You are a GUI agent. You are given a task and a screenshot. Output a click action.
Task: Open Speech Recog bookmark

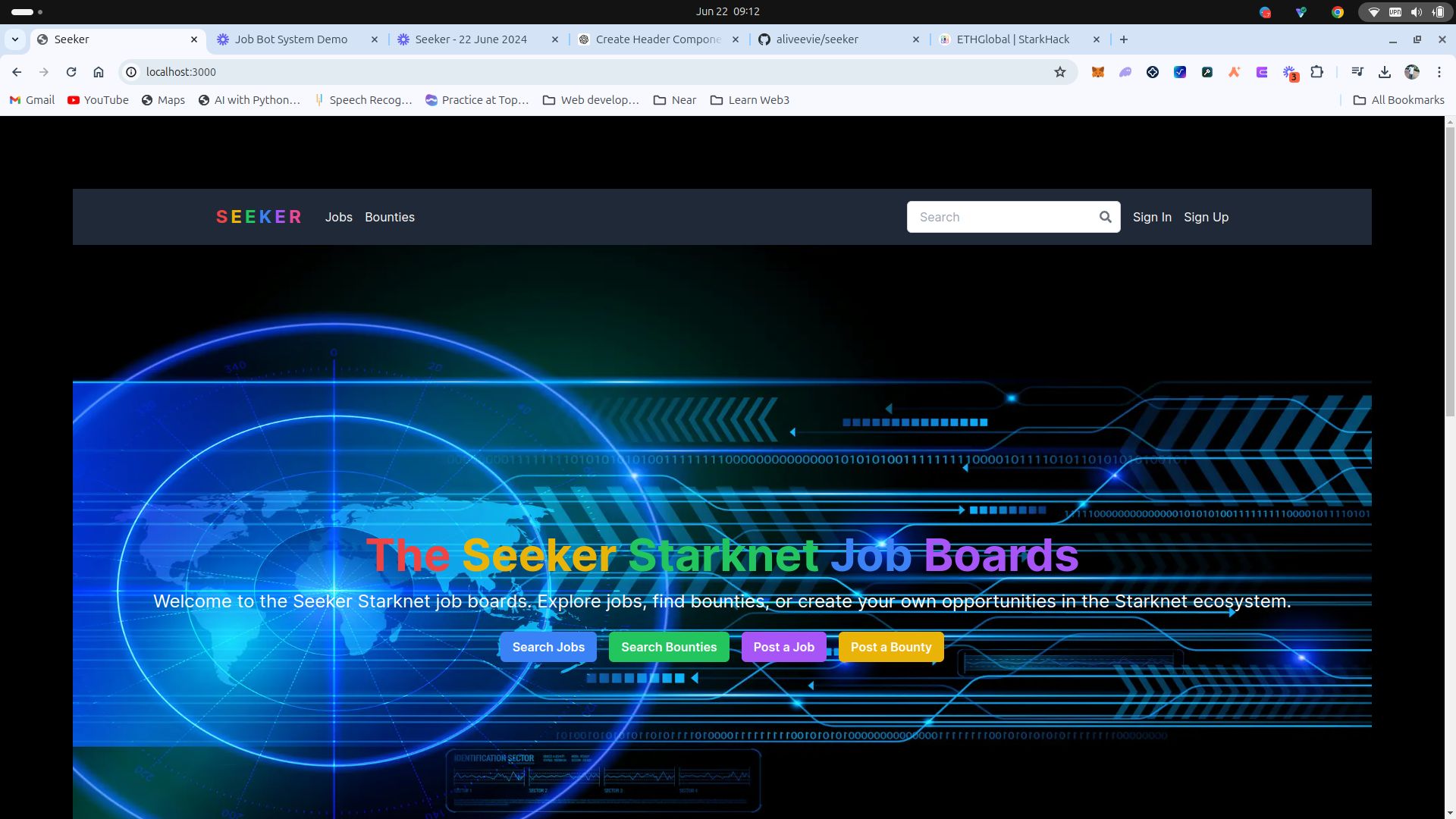(x=363, y=100)
